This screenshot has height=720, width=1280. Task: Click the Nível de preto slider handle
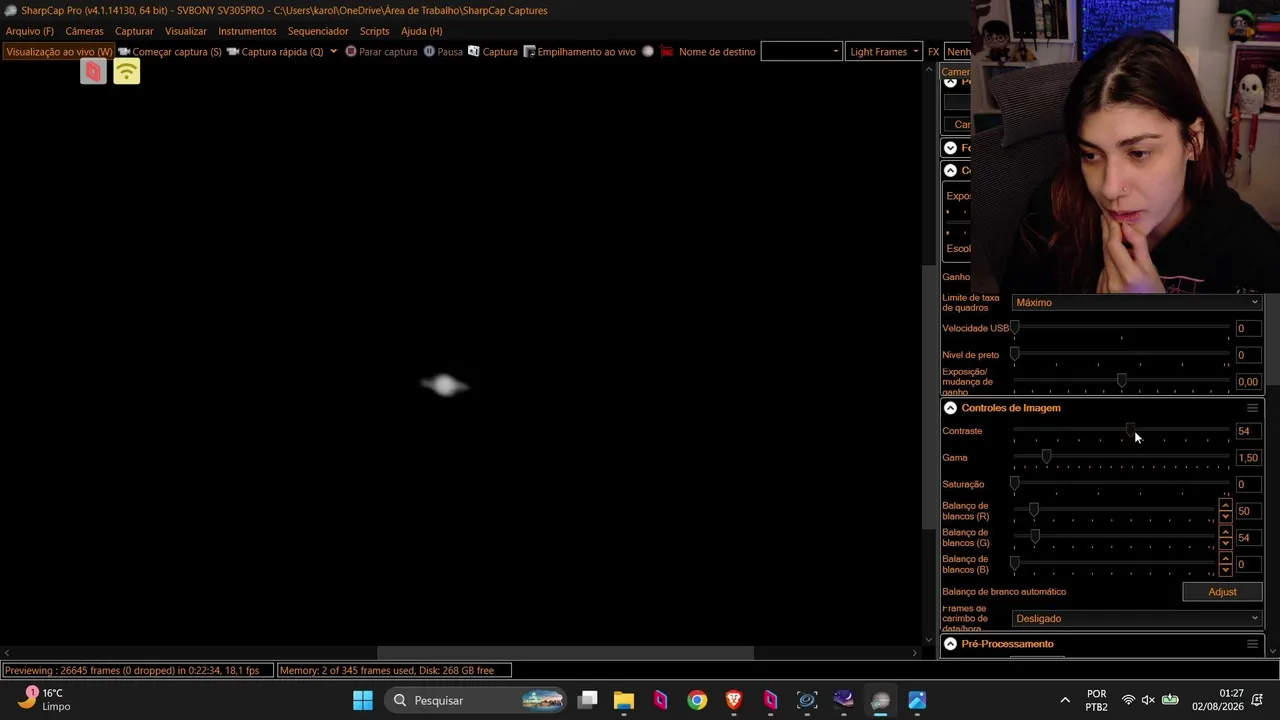(x=1015, y=353)
